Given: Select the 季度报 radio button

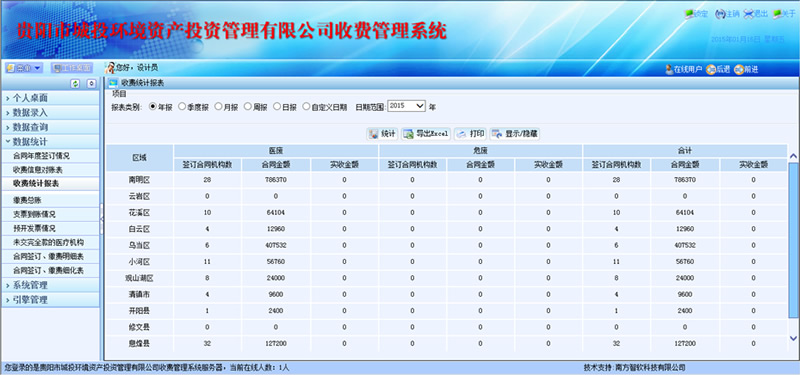Looking at the screenshot, I should (182, 107).
